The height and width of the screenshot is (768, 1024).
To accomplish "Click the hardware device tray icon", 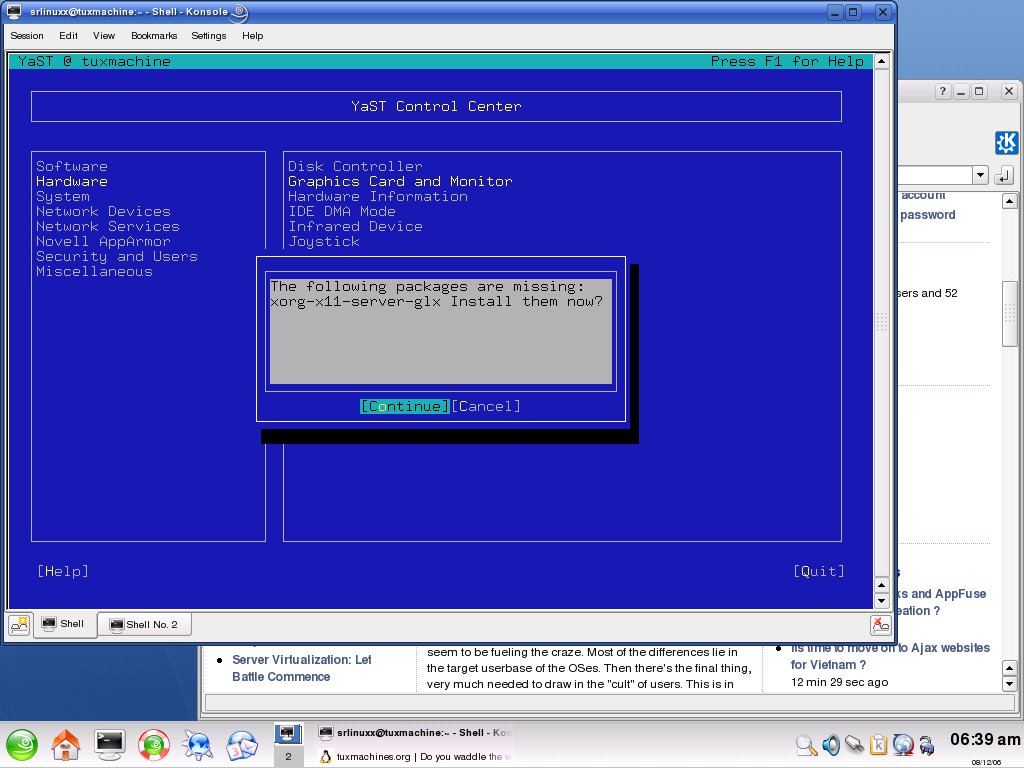I will coord(854,744).
